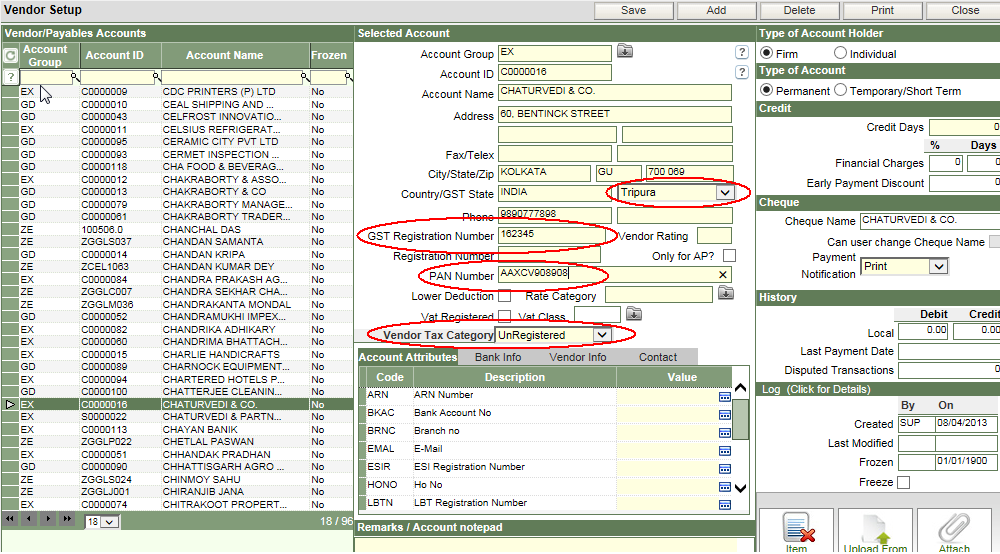Select vendor row CDC PRINTERS (P) LTD
Viewport: 1000px width, 554px height.
point(177,92)
